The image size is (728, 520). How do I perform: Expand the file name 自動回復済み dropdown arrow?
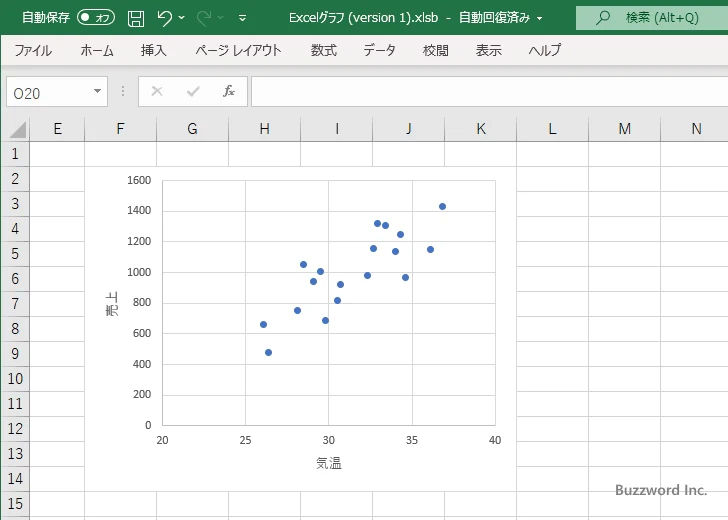click(540, 19)
